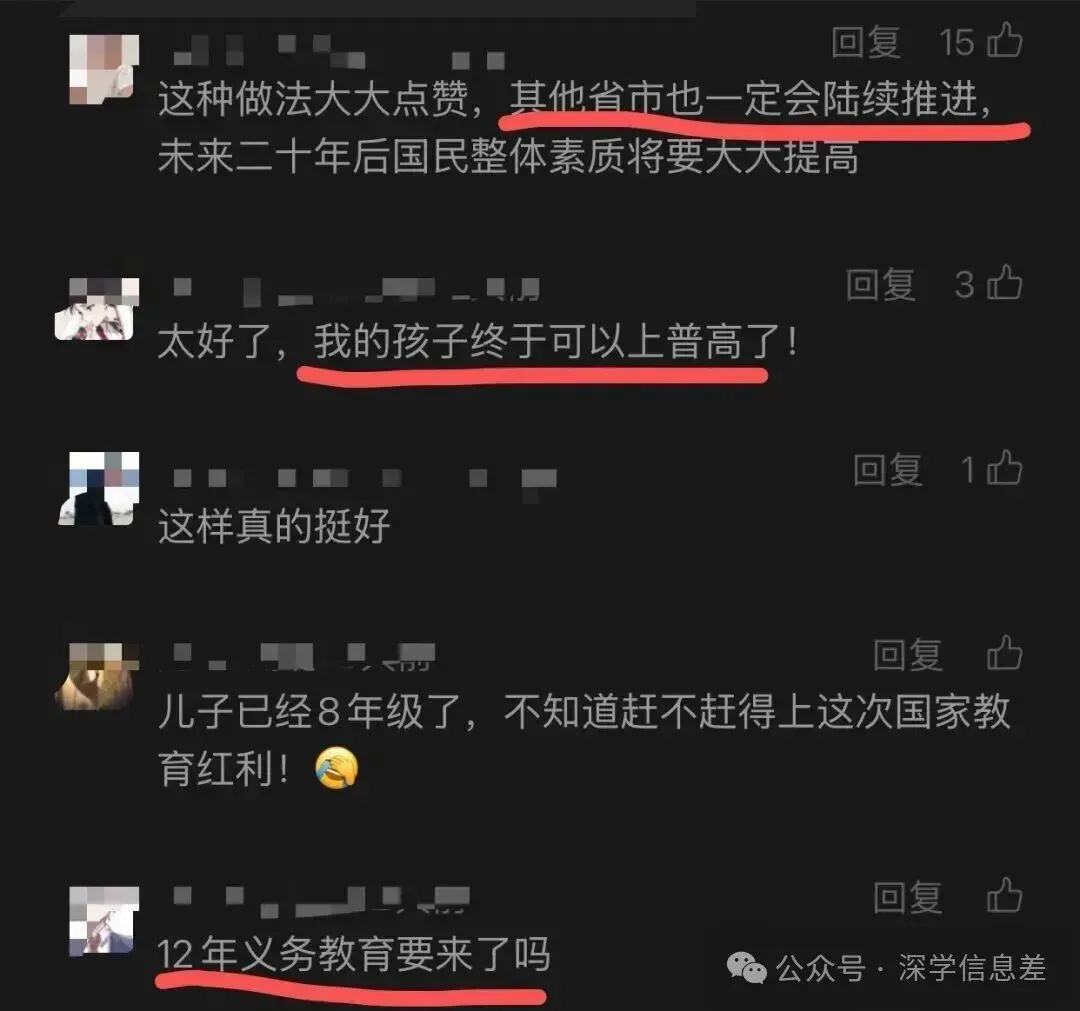The width and height of the screenshot is (1080, 1011).
Task: Like the 12年义务教育 comment
Action: click(x=1005, y=895)
